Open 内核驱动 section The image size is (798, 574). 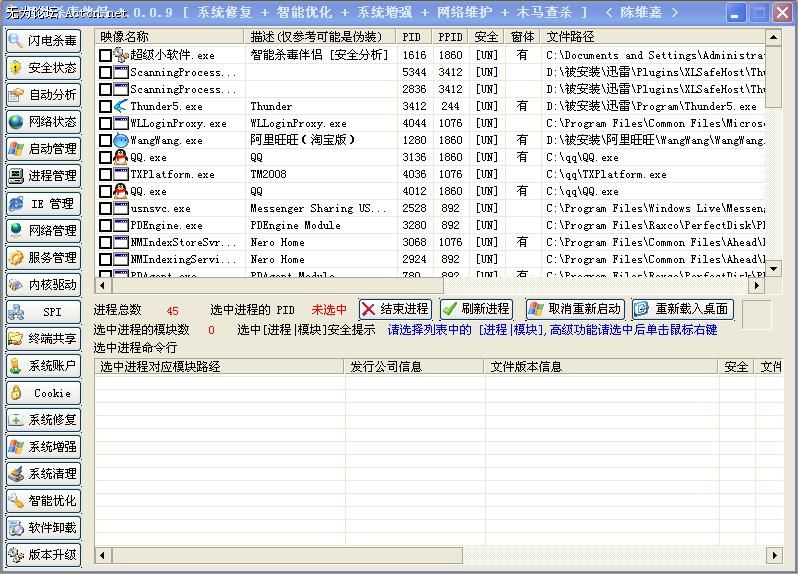[44, 284]
